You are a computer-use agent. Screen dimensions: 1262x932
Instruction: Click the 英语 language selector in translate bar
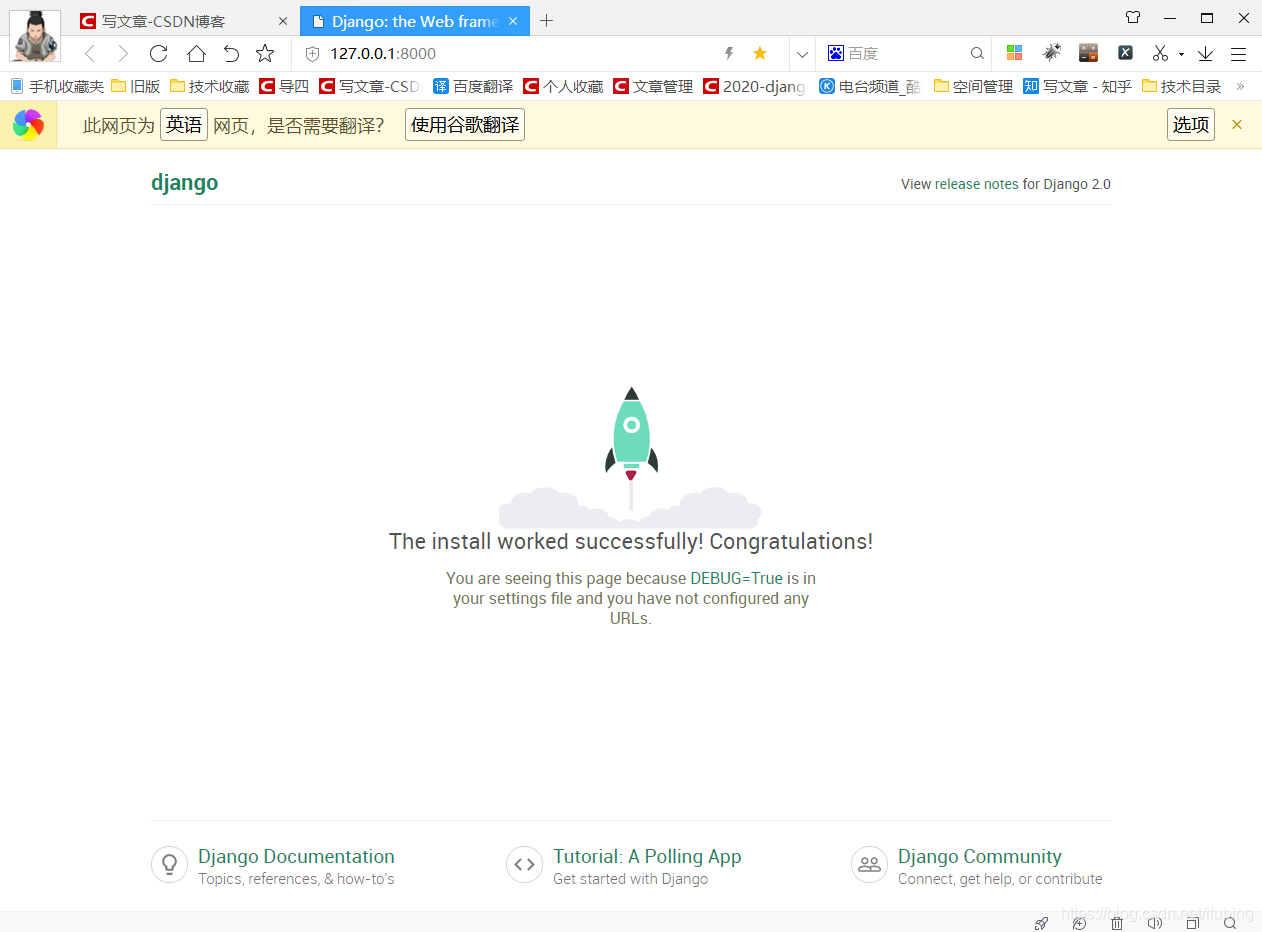pyautogui.click(x=184, y=125)
